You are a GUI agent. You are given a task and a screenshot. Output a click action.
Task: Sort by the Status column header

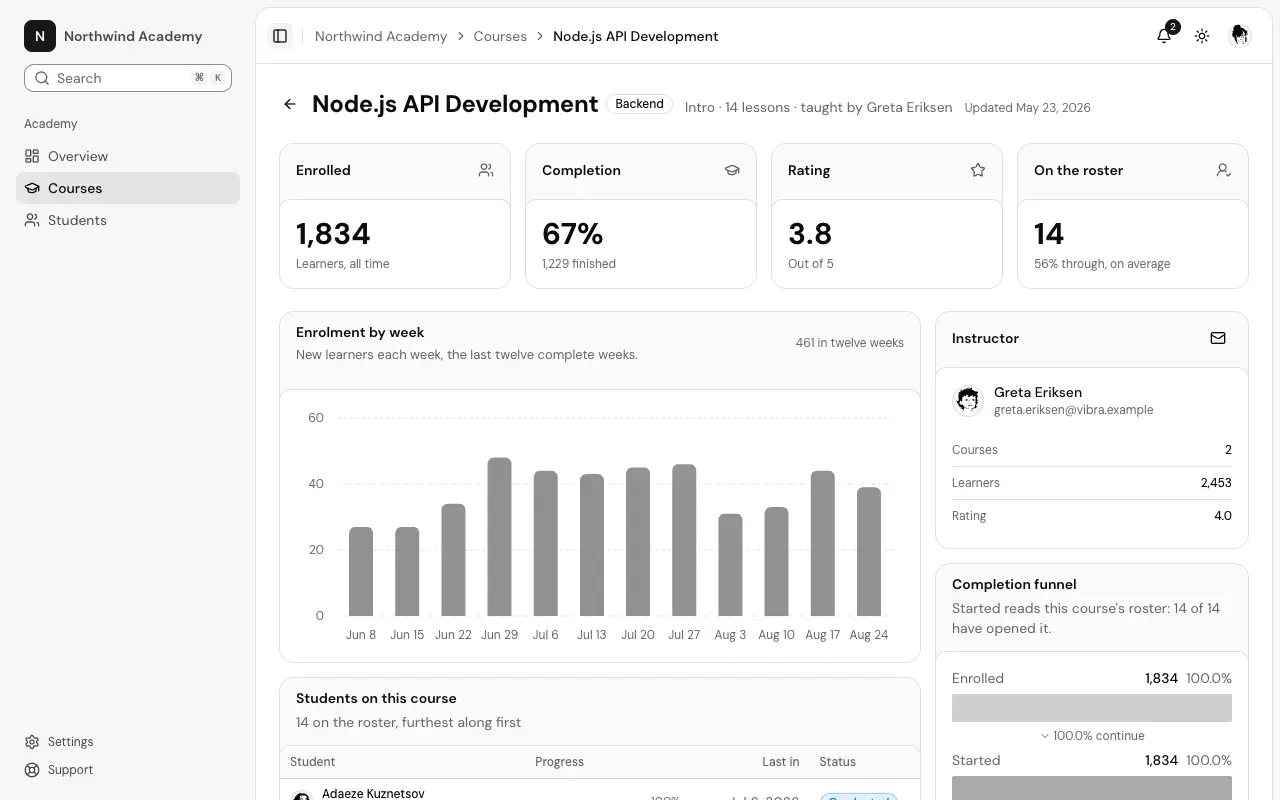837,762
